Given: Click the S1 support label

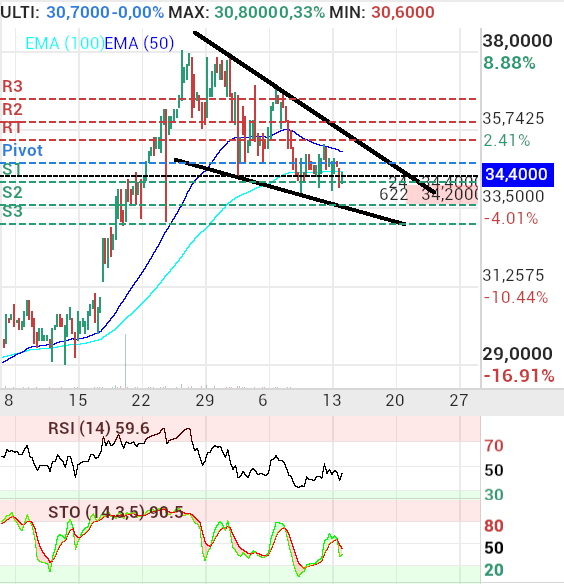Looking at the screenshot, I should tap(12, 169).
